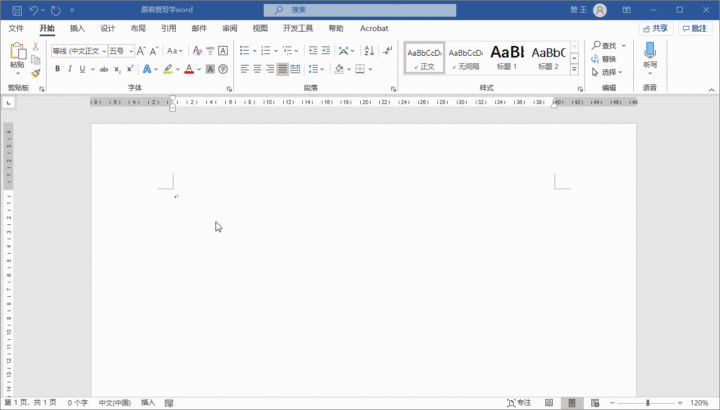Toggle justify alignment
This screenshot has height=410, width=720.
(283, 69)
